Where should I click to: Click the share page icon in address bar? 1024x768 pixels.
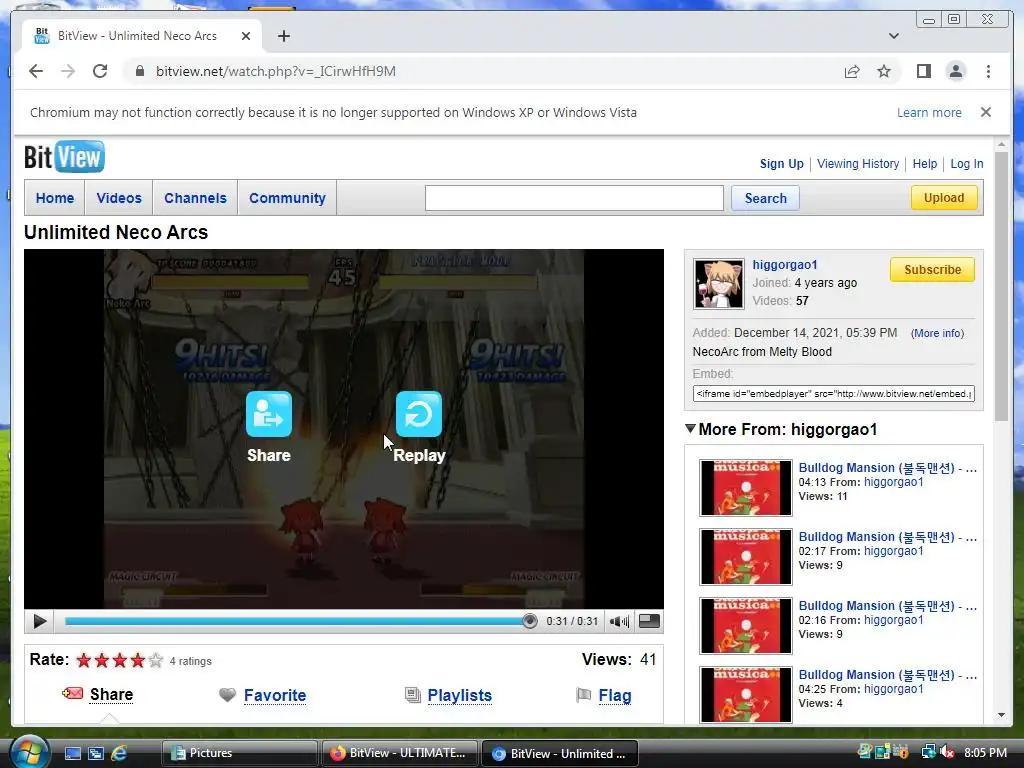point(852,71)
